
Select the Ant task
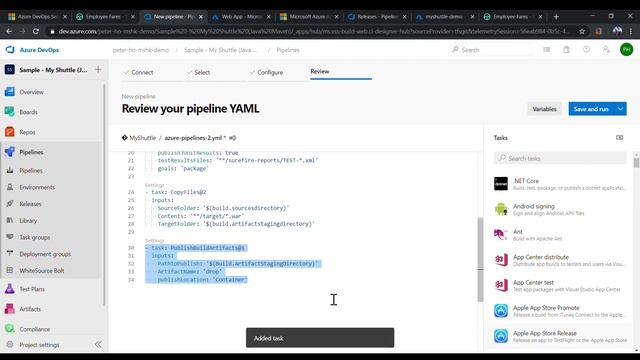coord(559,235)
